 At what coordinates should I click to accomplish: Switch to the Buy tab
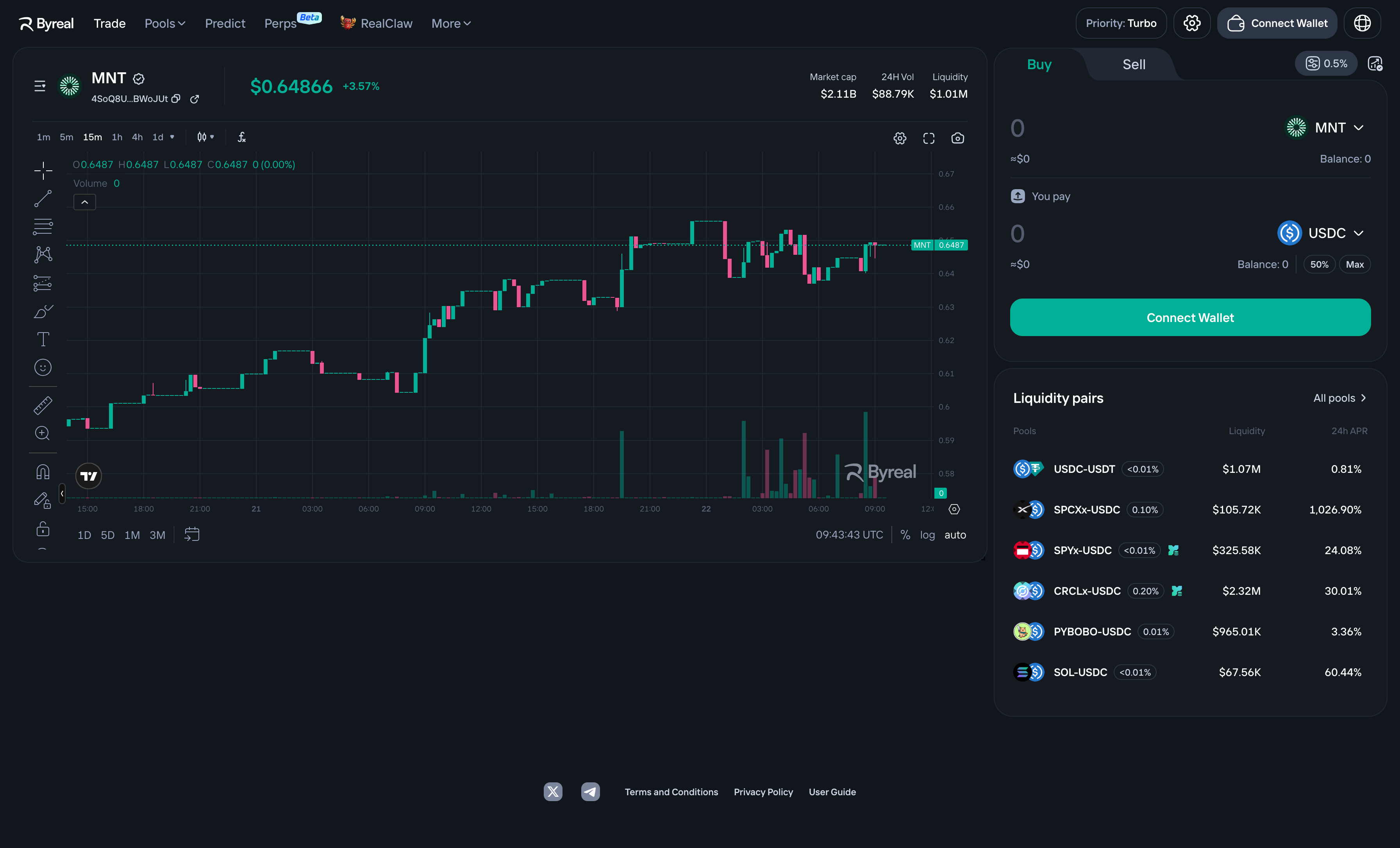(1039, 64)
